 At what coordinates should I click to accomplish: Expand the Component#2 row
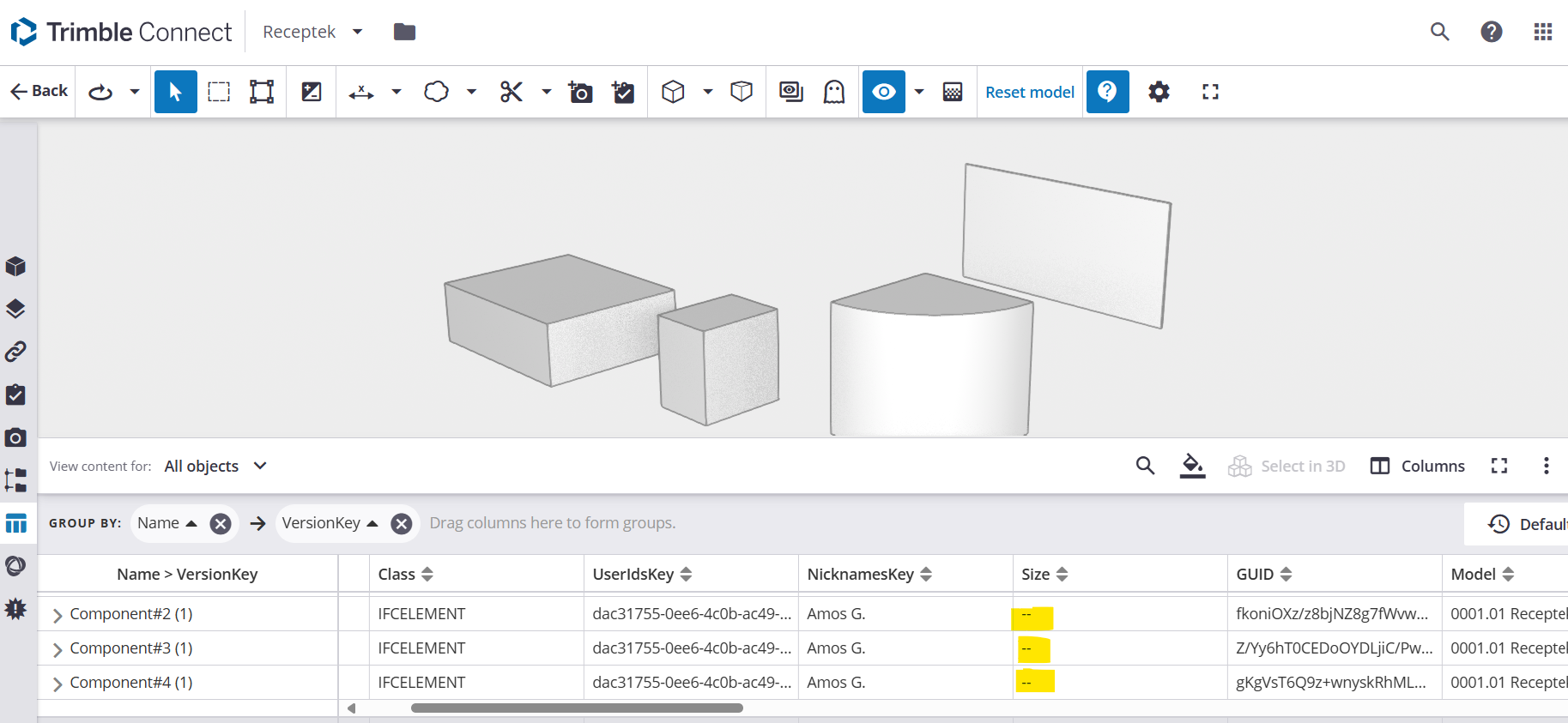pos(58,615)
